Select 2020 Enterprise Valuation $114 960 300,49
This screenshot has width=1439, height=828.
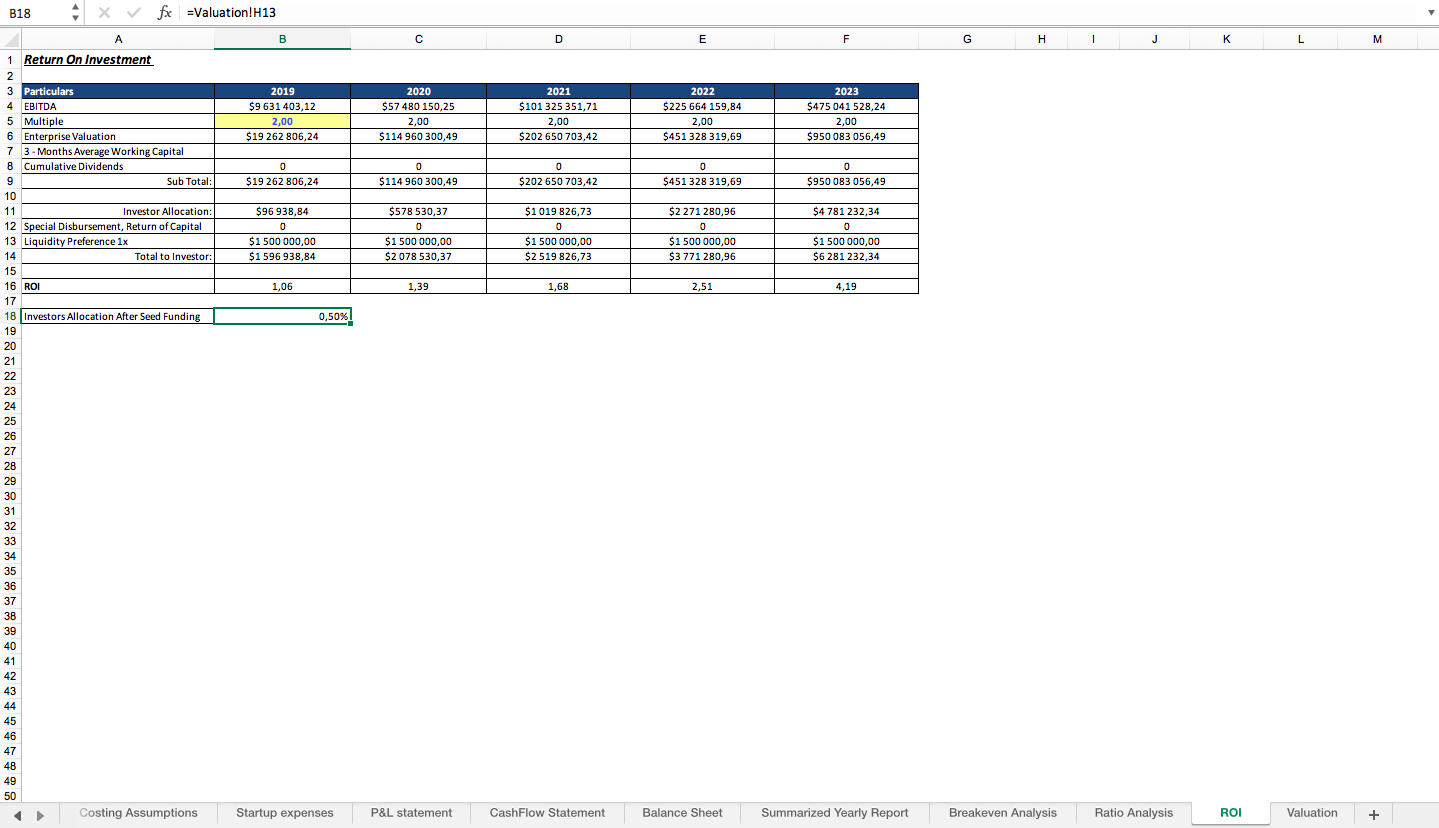(418, 136)
